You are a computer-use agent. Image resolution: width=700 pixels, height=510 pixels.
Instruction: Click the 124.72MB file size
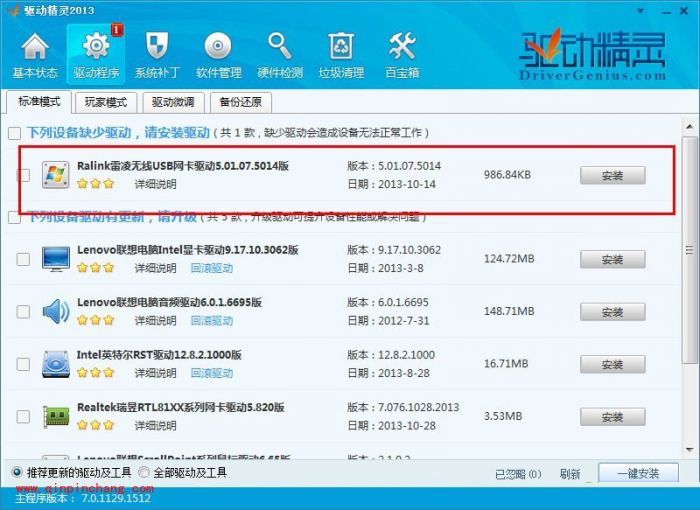509,259
